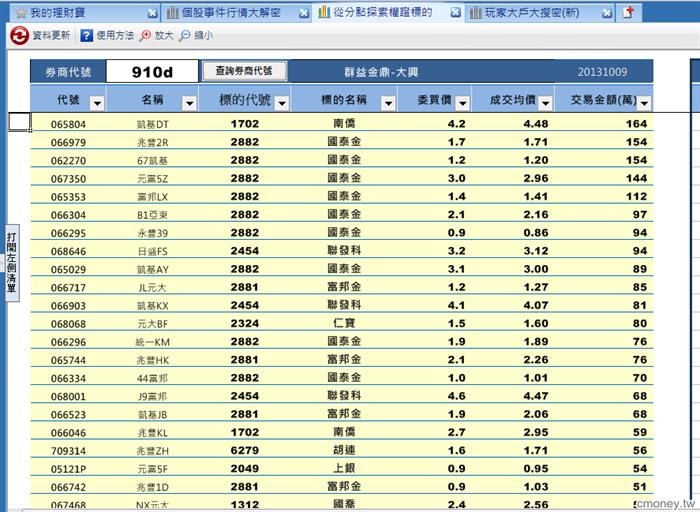Close the 玩家大戶大搜密(新) tab
The height and width of the screenshot is (512, 700).
(x=607, y=13)
